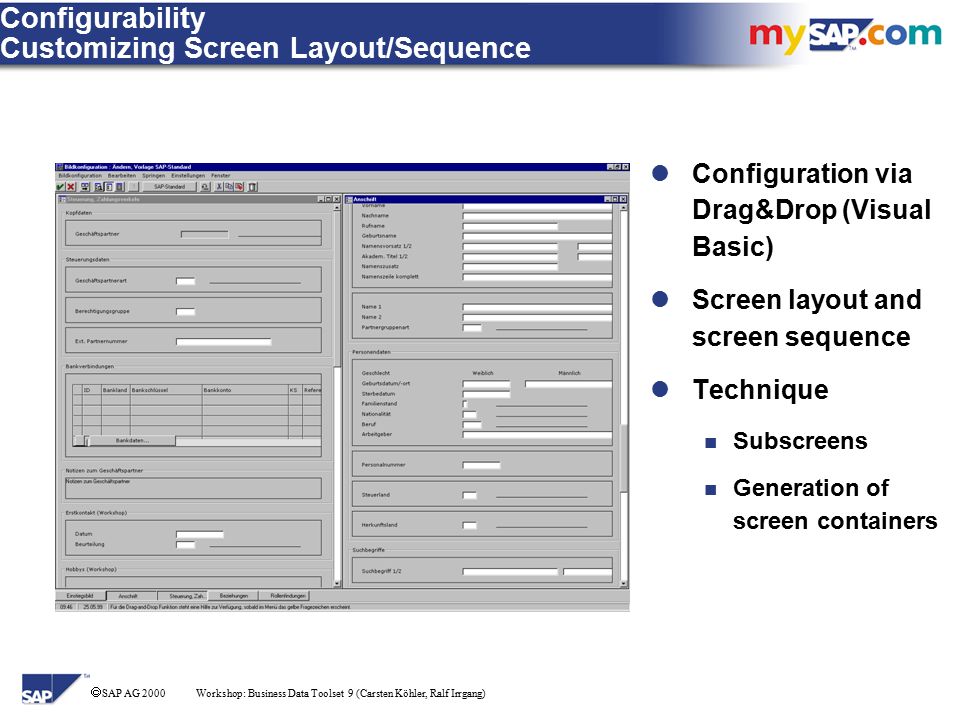Click the first Suchbegriff 1/2 field
960x720 pixels.
point(510,572)
